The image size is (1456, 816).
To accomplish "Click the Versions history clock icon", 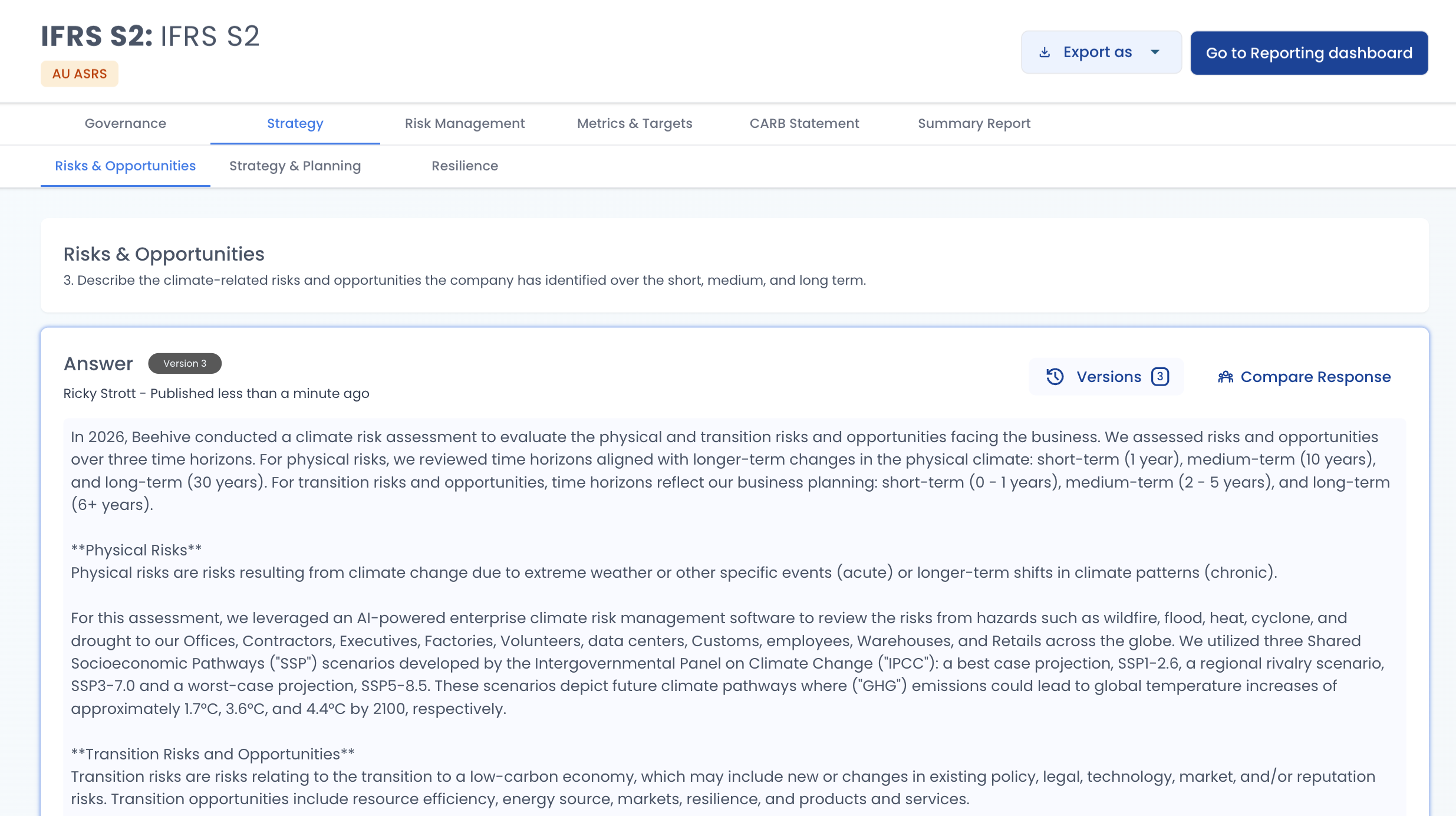I will (x=1055, y=377).
